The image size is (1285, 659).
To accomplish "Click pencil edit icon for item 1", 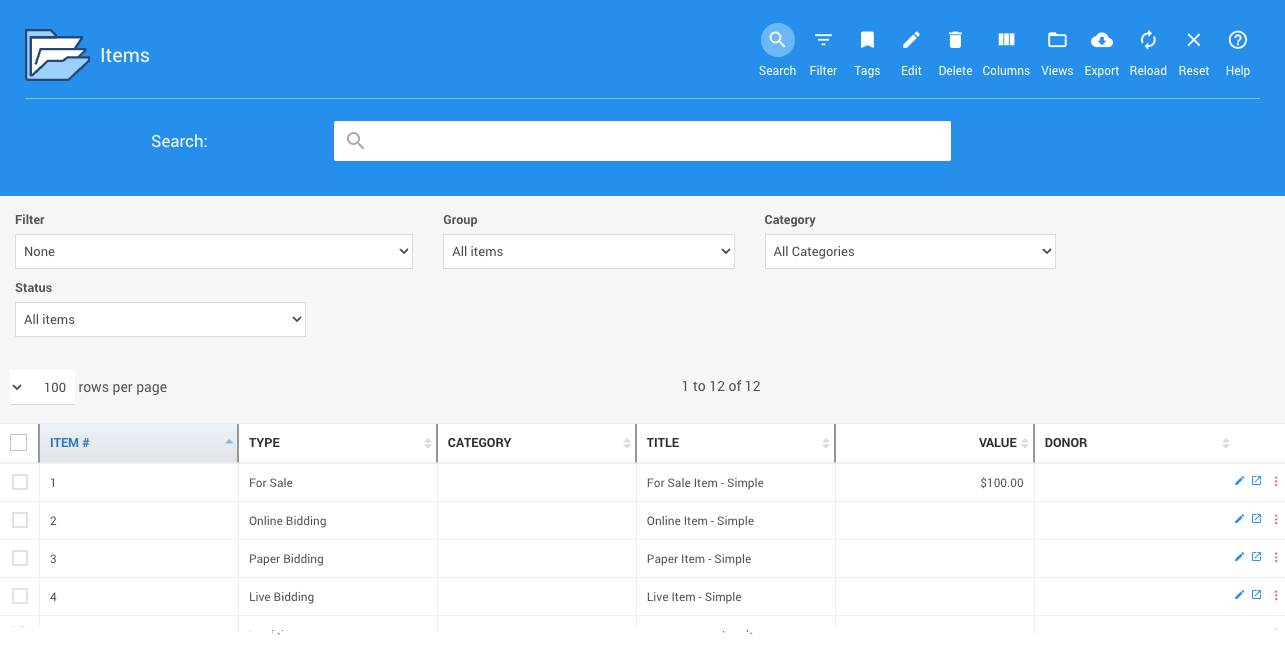I will [1240, 481].
